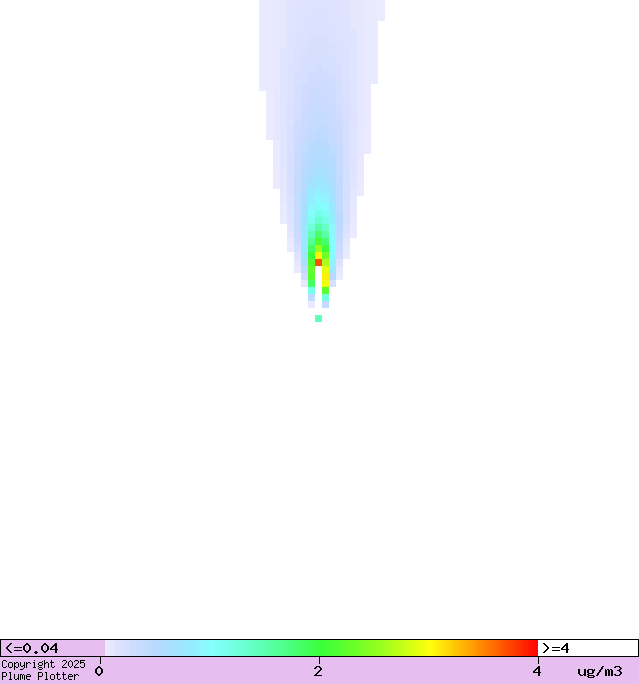Click the '2' tick label on the scale
Image resolution: width=639 pixels, height=684 pixels.
[318, 671]
